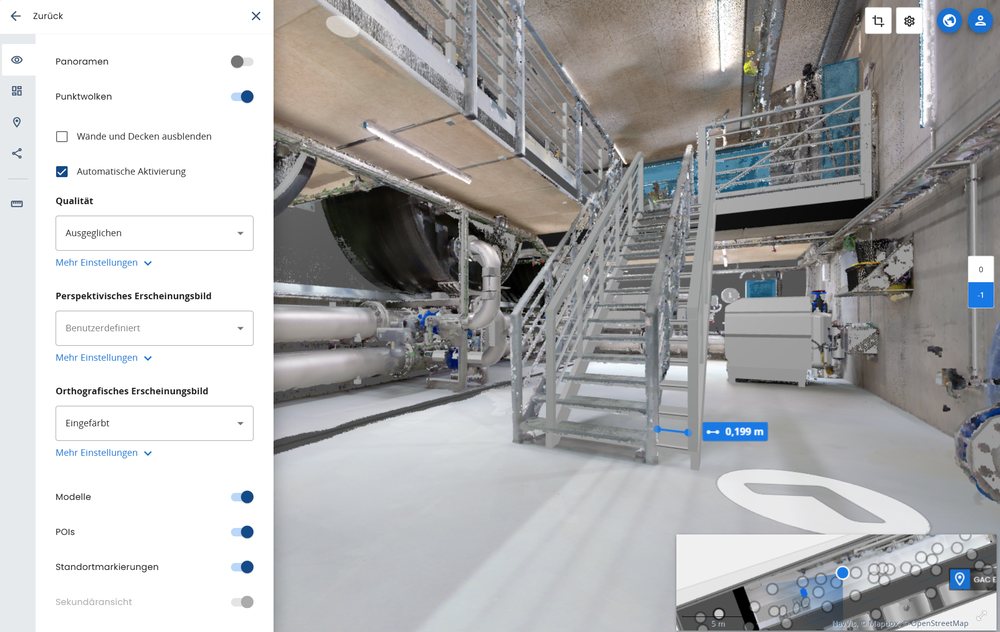Select floor level 0
The width and height of the screenshot is (1000, 632).
click(981, 270)
